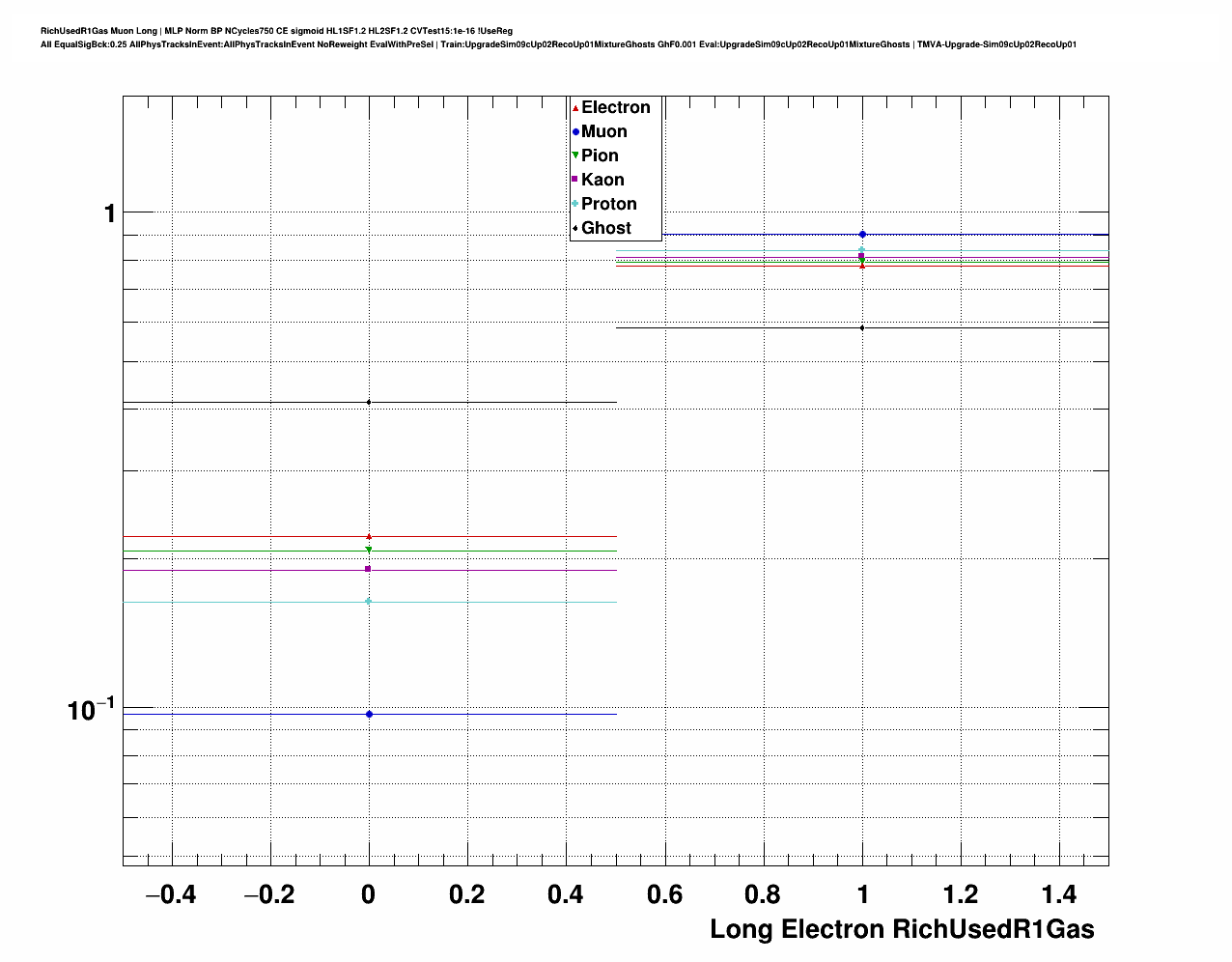Click the blue Muon circle legend marker
Screen dimensions: 1232x962
[x=575, y=132]
